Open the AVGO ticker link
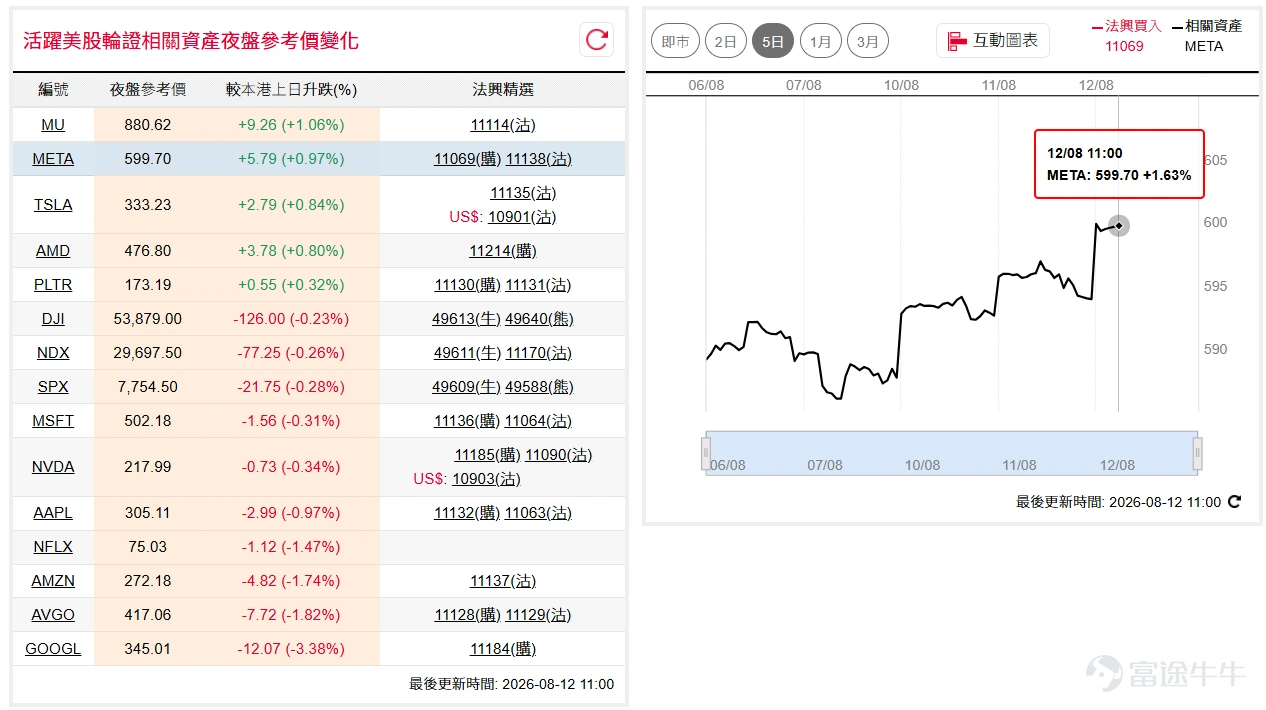 click(x=53, y=615)
